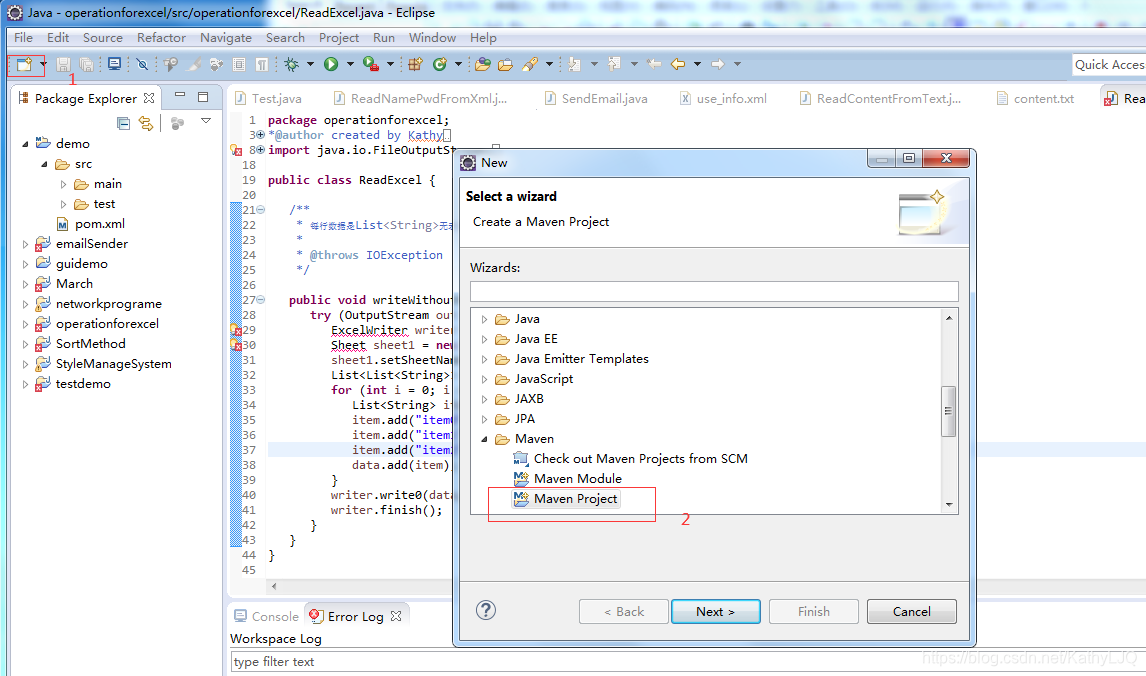Collapse the Maven wizard category

[x=484, y=439]
